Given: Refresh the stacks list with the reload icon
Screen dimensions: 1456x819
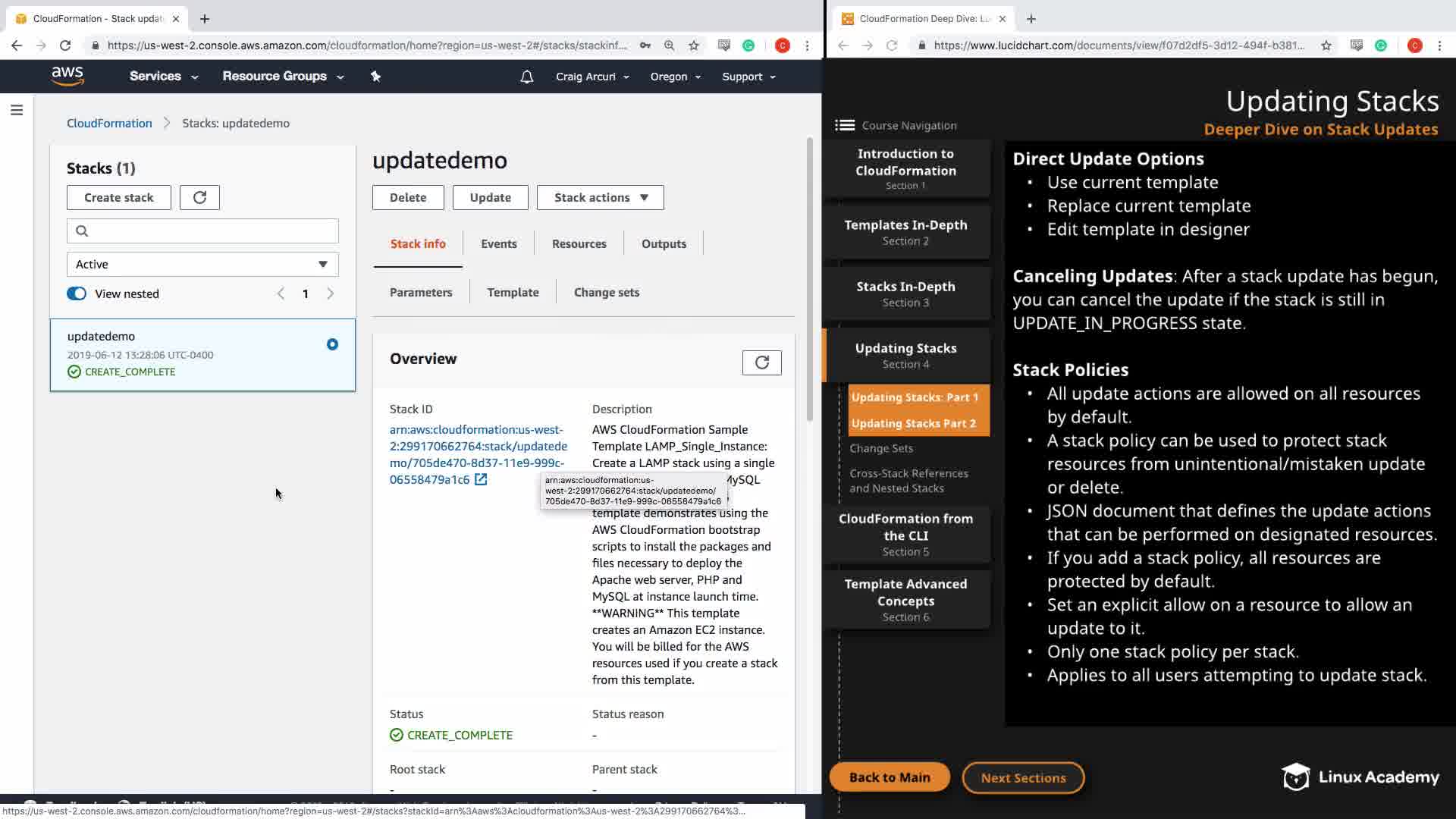Looking at the screenshot, I should [199, 197].
